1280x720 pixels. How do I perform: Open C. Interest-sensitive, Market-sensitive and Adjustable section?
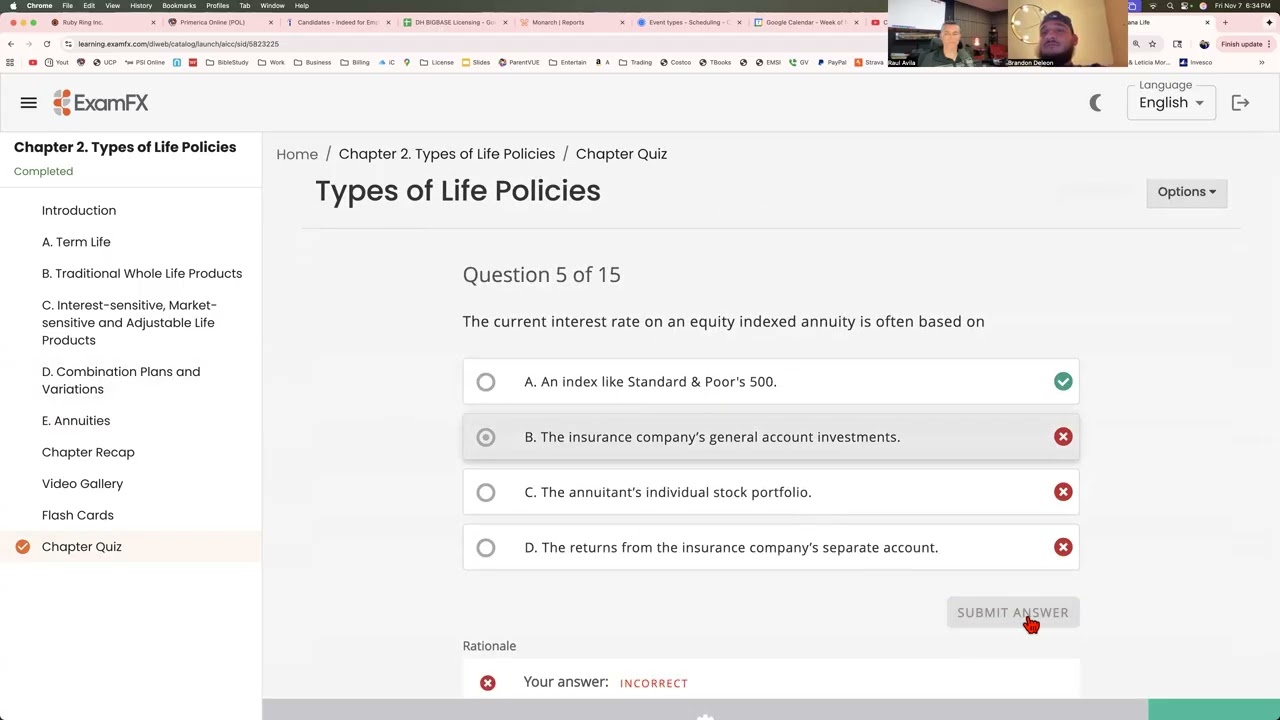(x=129, y=323)
